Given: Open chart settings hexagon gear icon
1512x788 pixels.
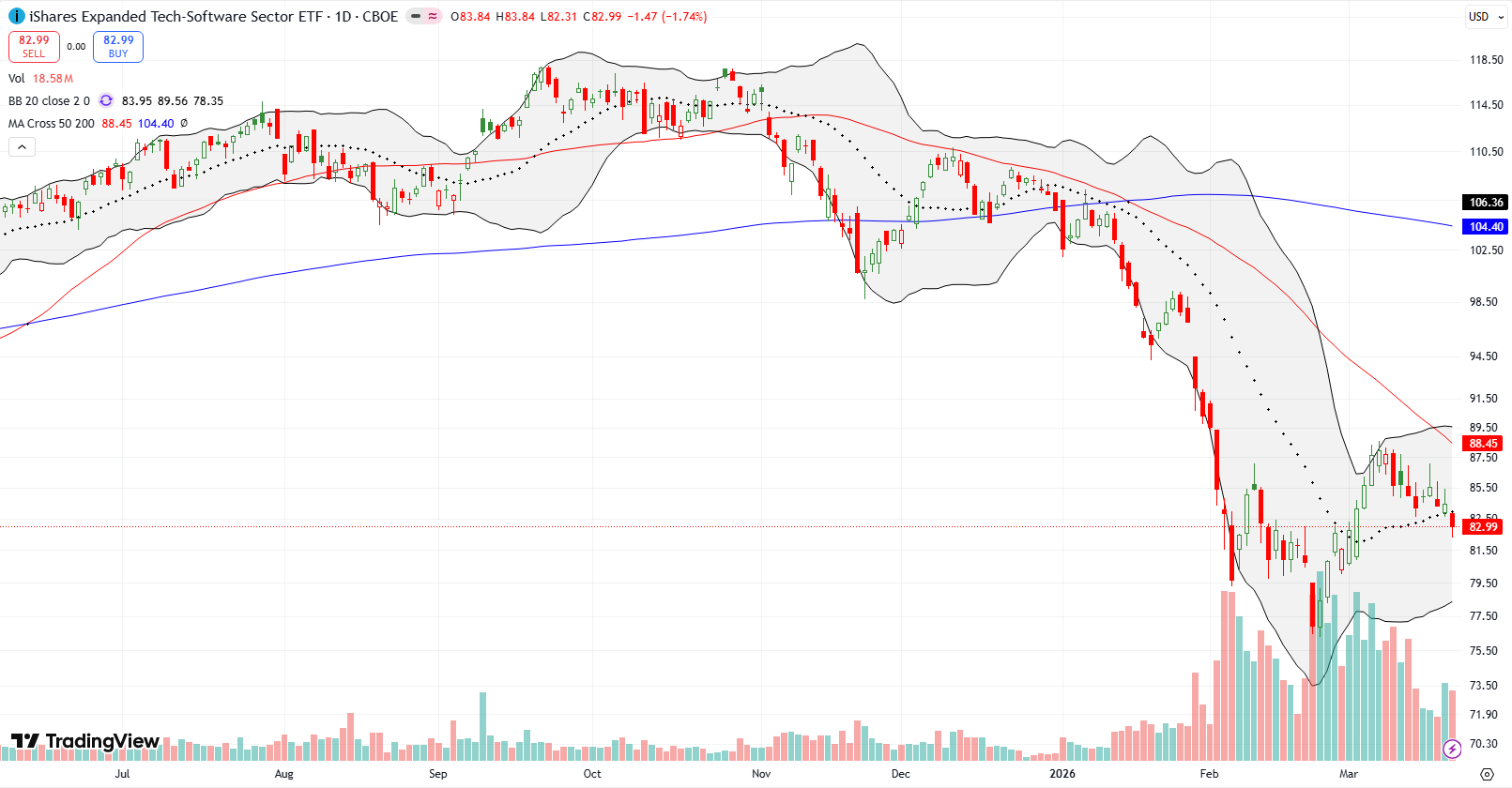Looking at the screenshot, I should pos(1487,774).
